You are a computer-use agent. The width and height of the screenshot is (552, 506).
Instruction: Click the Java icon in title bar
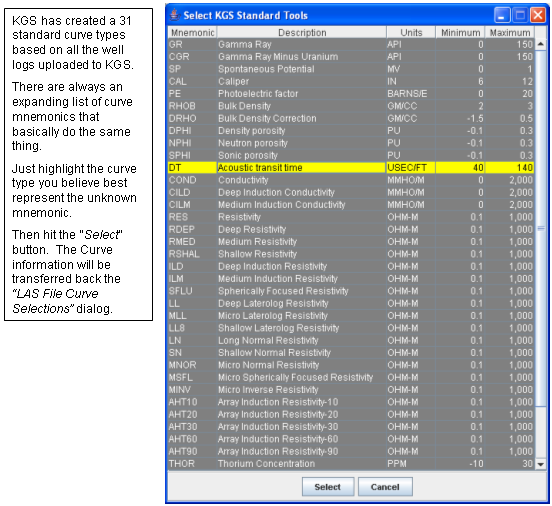[x=174, y=15]
